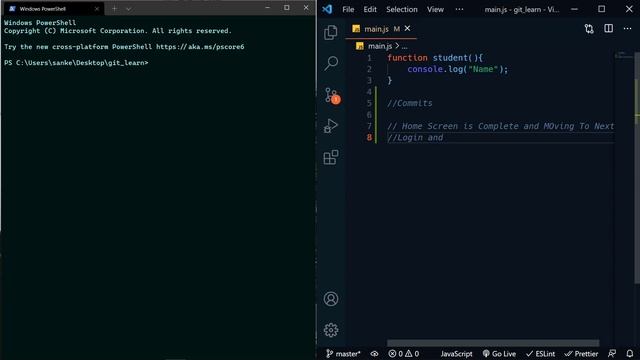Open the File menu
The image size is (640, 360).
coord(348,9)
